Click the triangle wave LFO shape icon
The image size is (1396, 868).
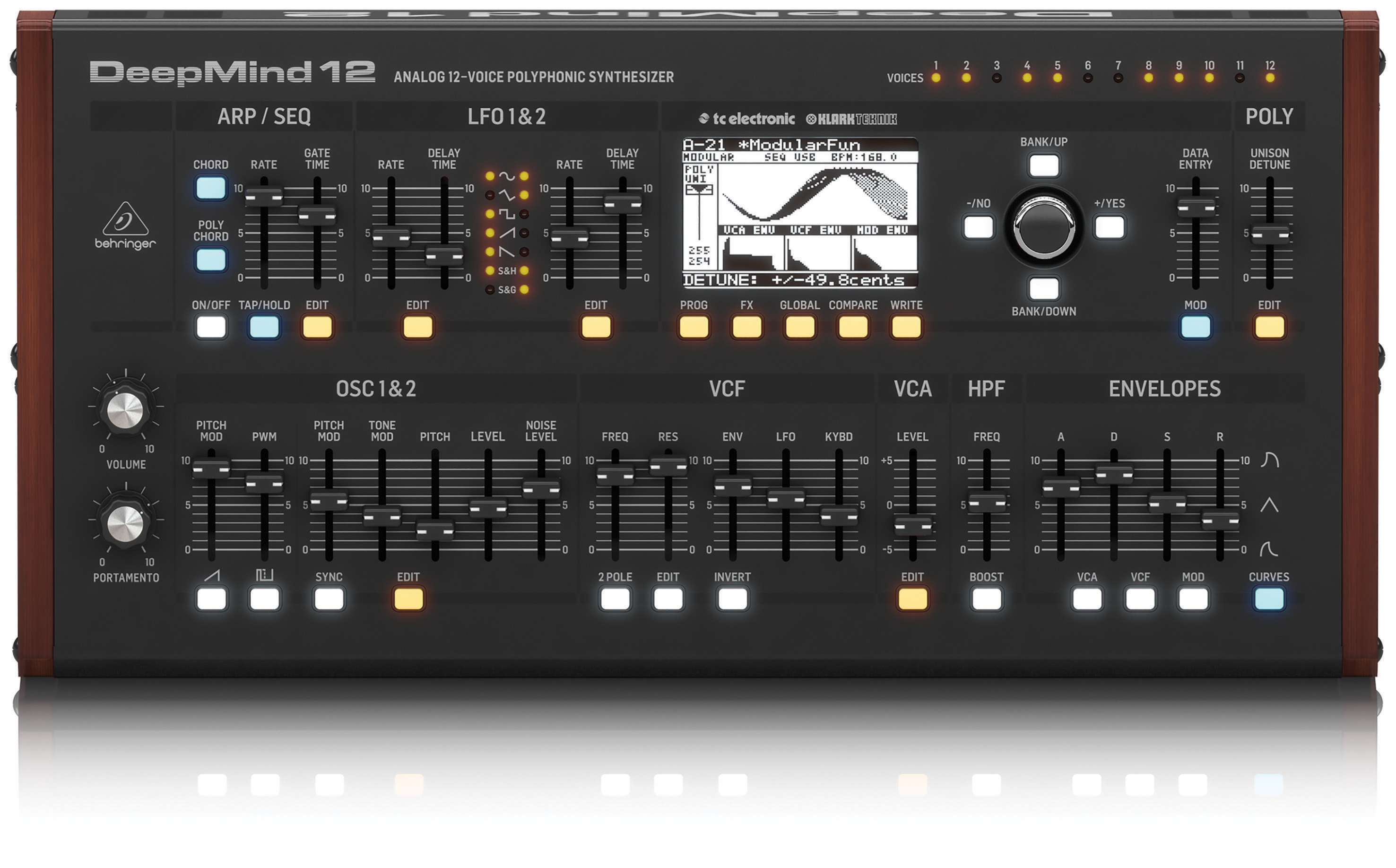506,195
